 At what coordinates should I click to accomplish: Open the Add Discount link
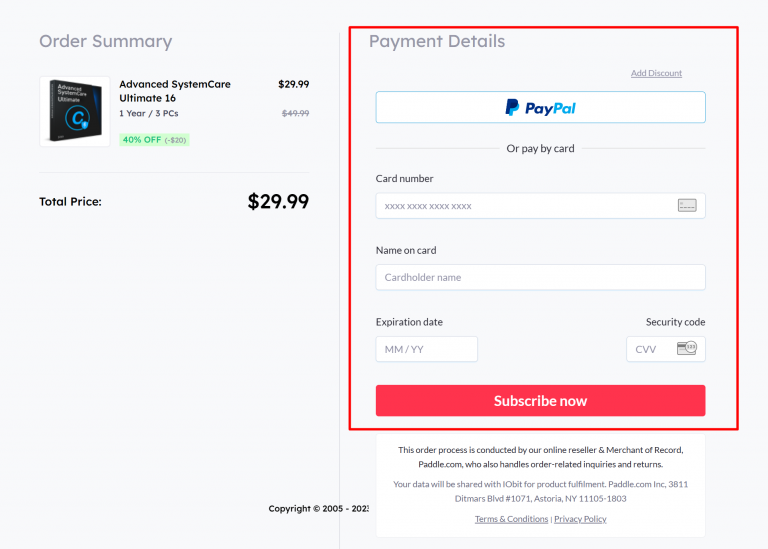pyautogui.click(x=656, y=73)
